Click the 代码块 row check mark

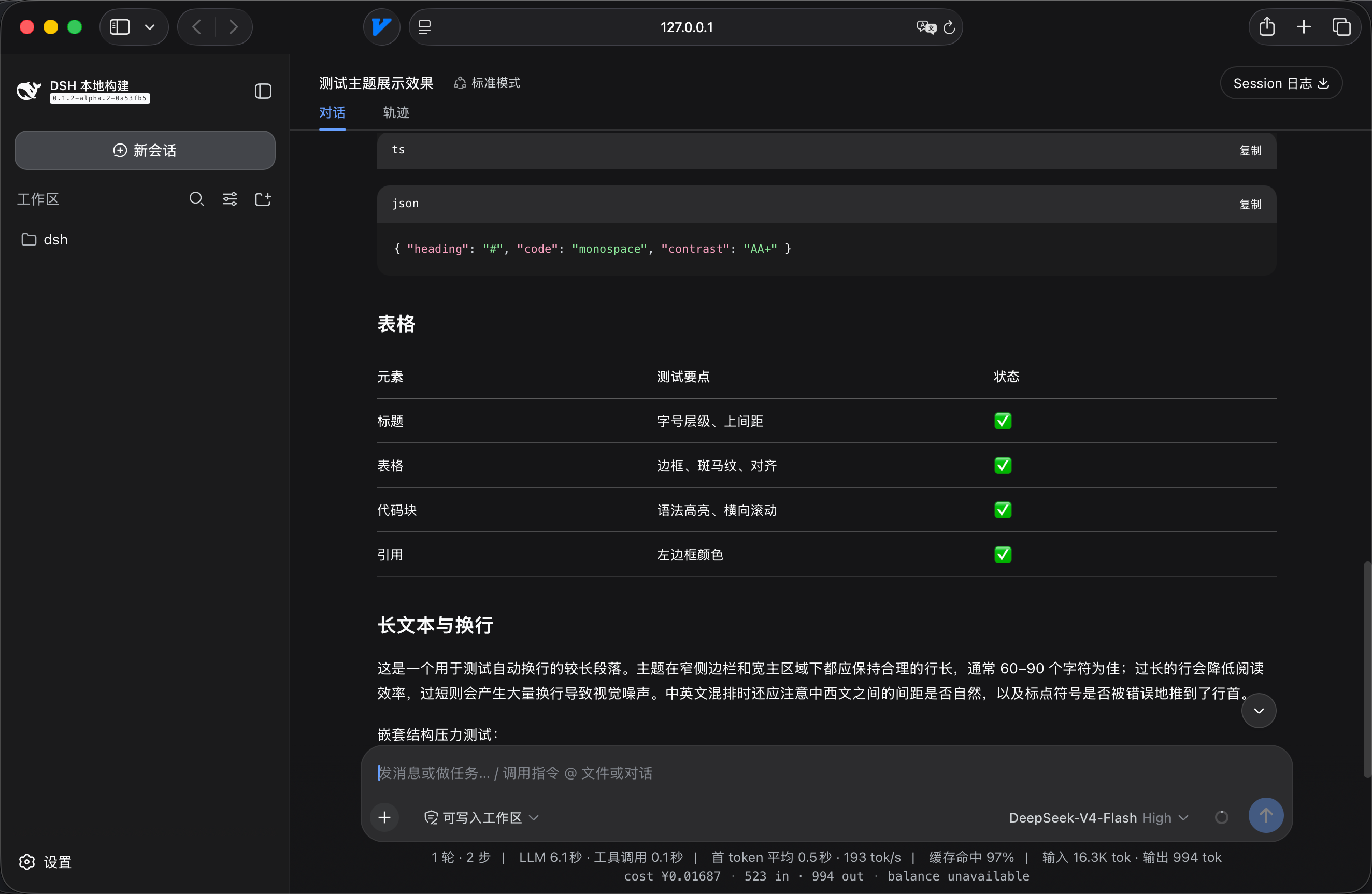(x=1003, y=510)
